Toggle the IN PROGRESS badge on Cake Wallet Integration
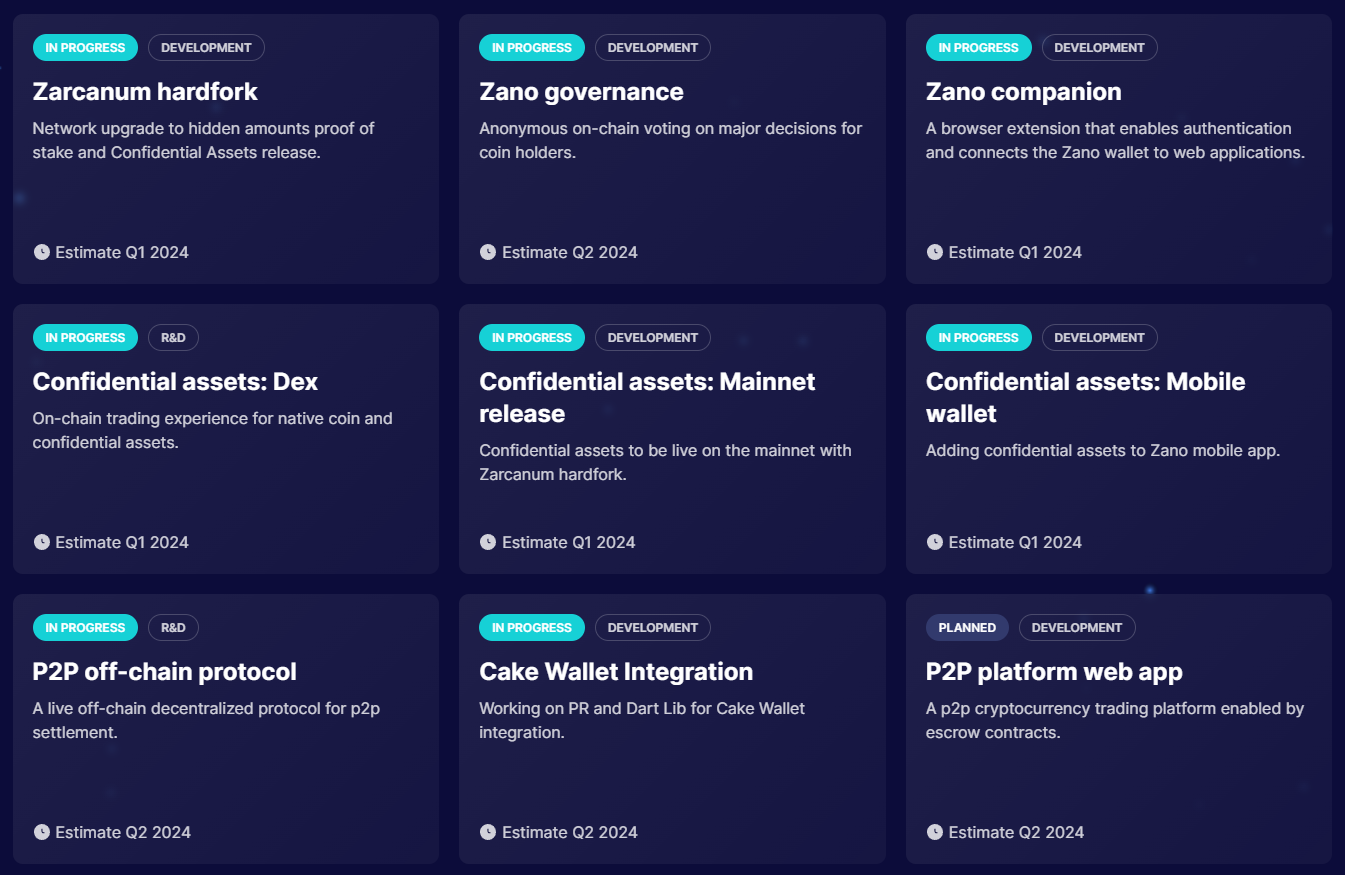This screenshot has width=1345, height=875. (531, 627)
